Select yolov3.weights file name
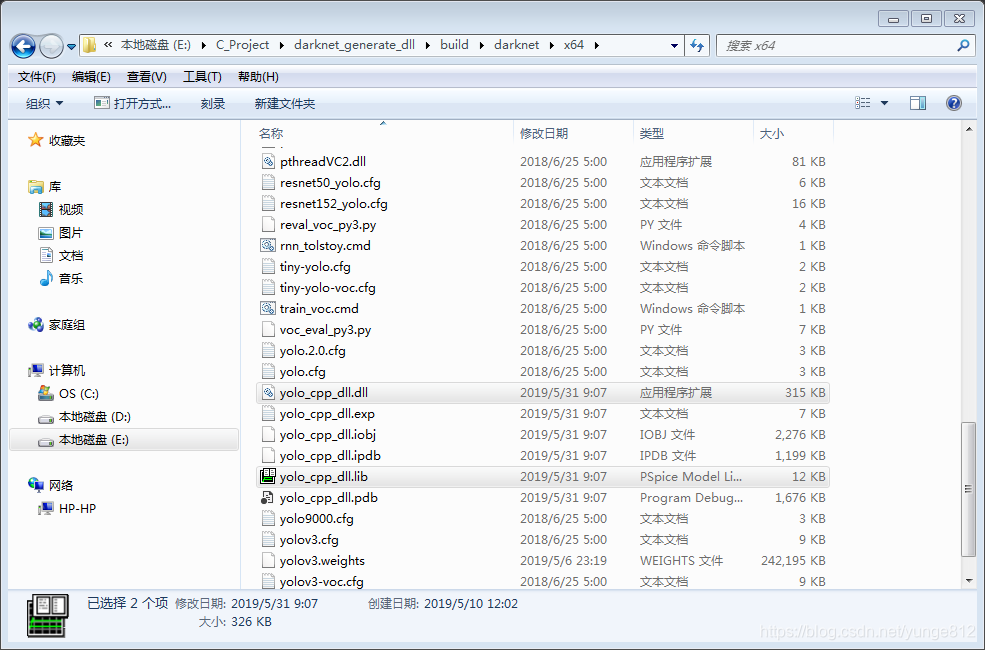Viewport: 985px width, 650px height. point(322,561)
